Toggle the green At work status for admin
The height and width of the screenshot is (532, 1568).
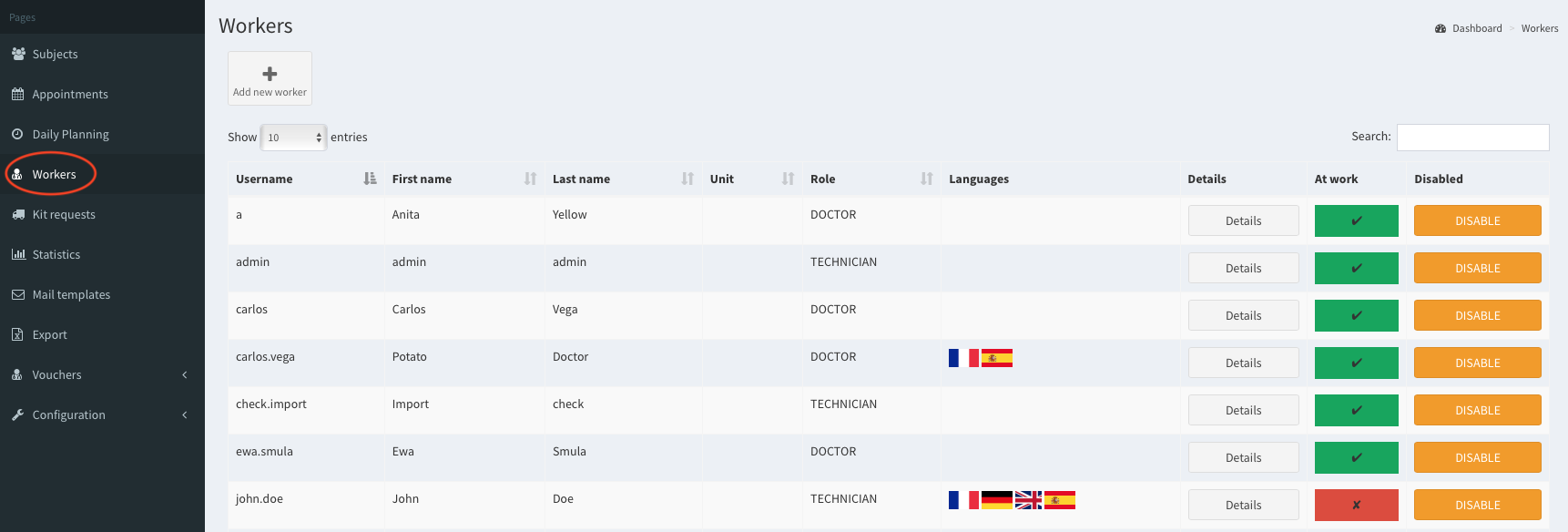click(x=1356, y=268)
